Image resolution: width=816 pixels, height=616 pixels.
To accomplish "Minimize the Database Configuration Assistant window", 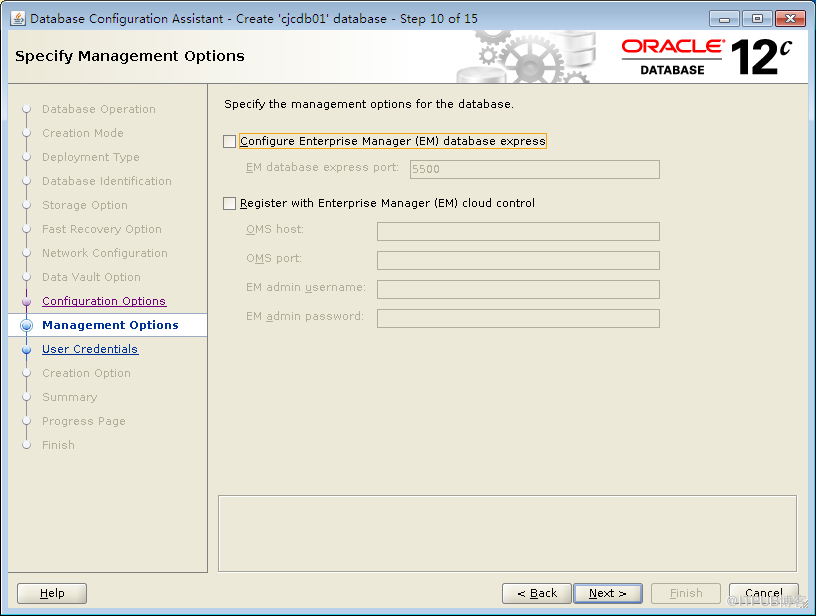I will (x=724, y=19).
